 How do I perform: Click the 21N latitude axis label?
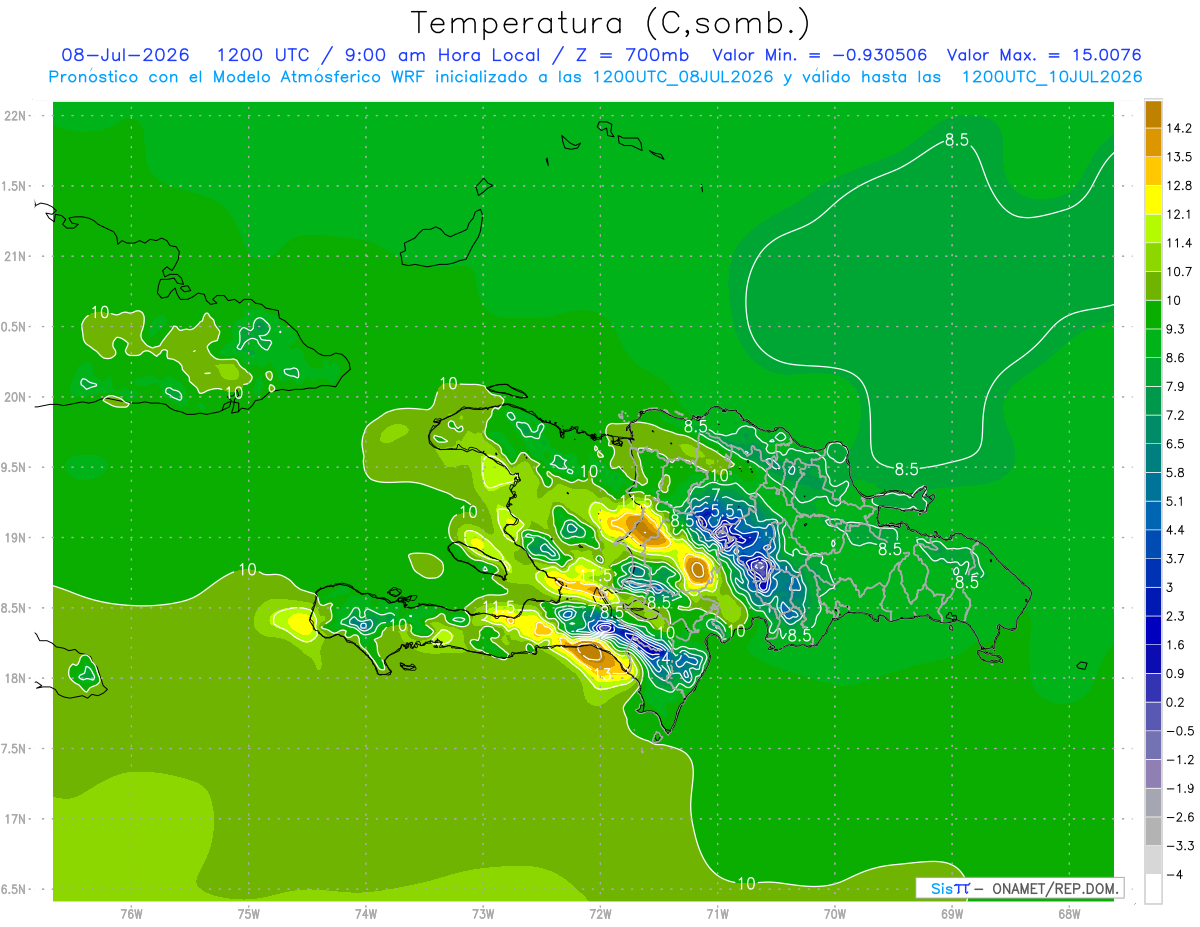[x=16, y=256]
